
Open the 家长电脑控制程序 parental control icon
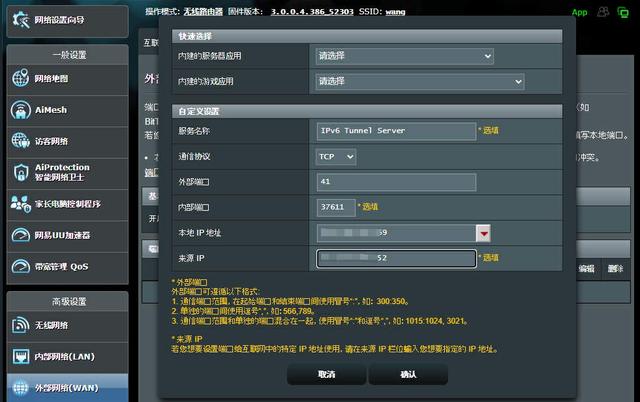coord(20,204)
